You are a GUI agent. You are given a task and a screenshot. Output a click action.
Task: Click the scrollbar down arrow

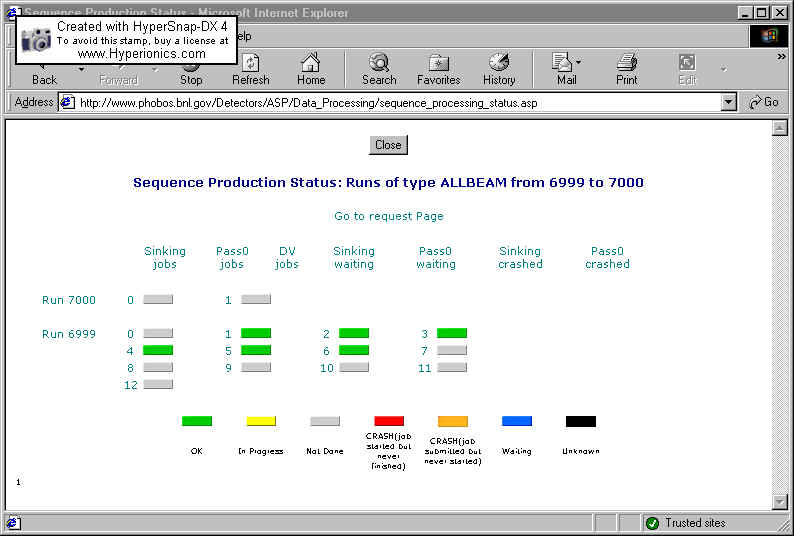pos(779,502)
